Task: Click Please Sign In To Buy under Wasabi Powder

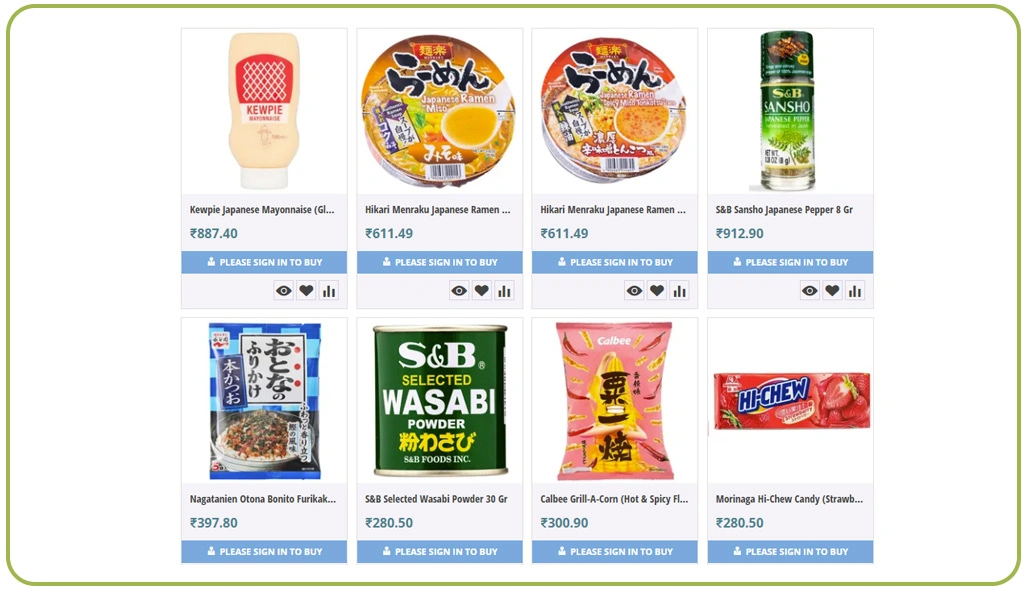Action: coord(440,551)
